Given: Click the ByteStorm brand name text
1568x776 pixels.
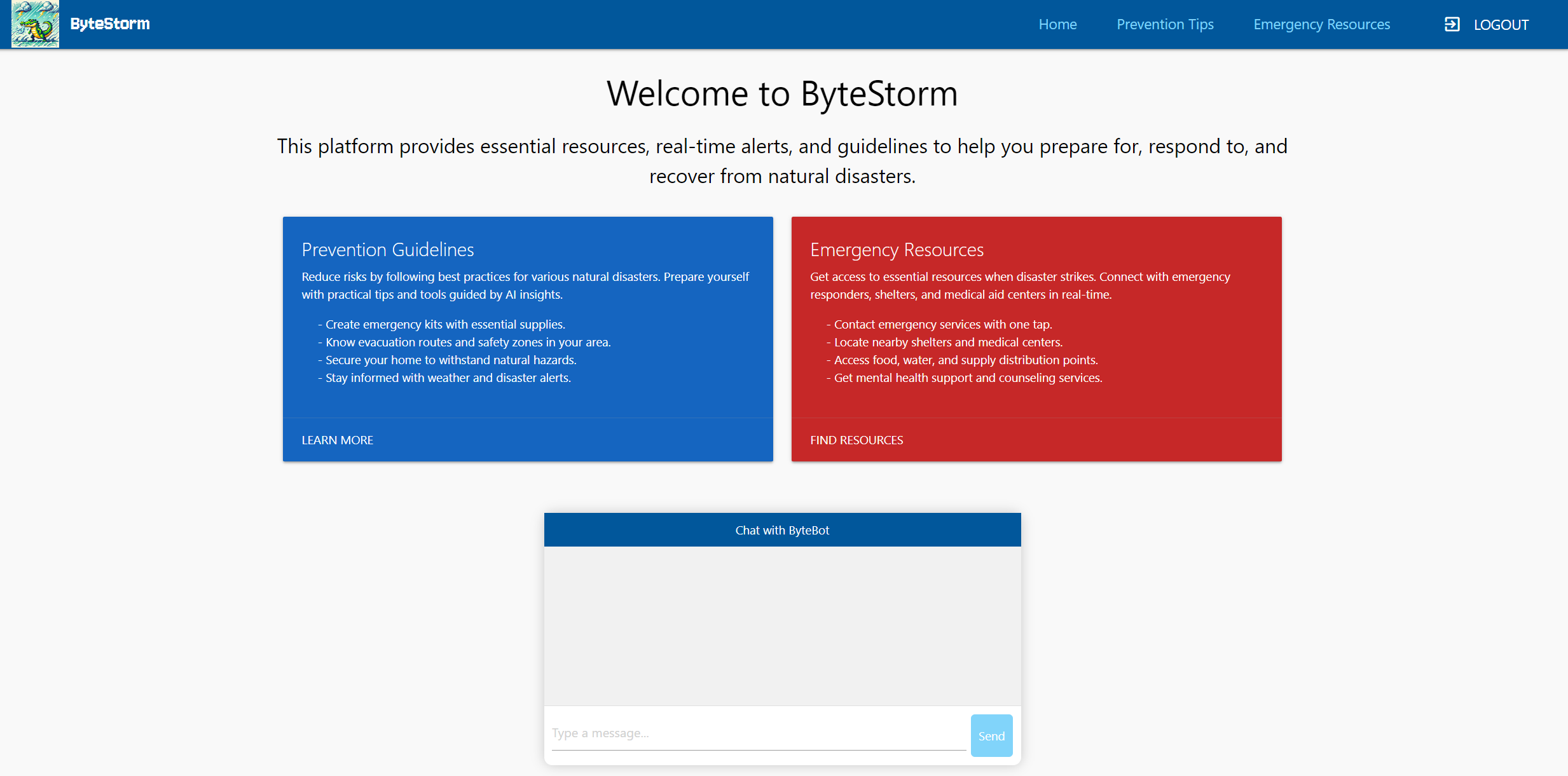Looking at the screenshot, I should click(110, 24).
